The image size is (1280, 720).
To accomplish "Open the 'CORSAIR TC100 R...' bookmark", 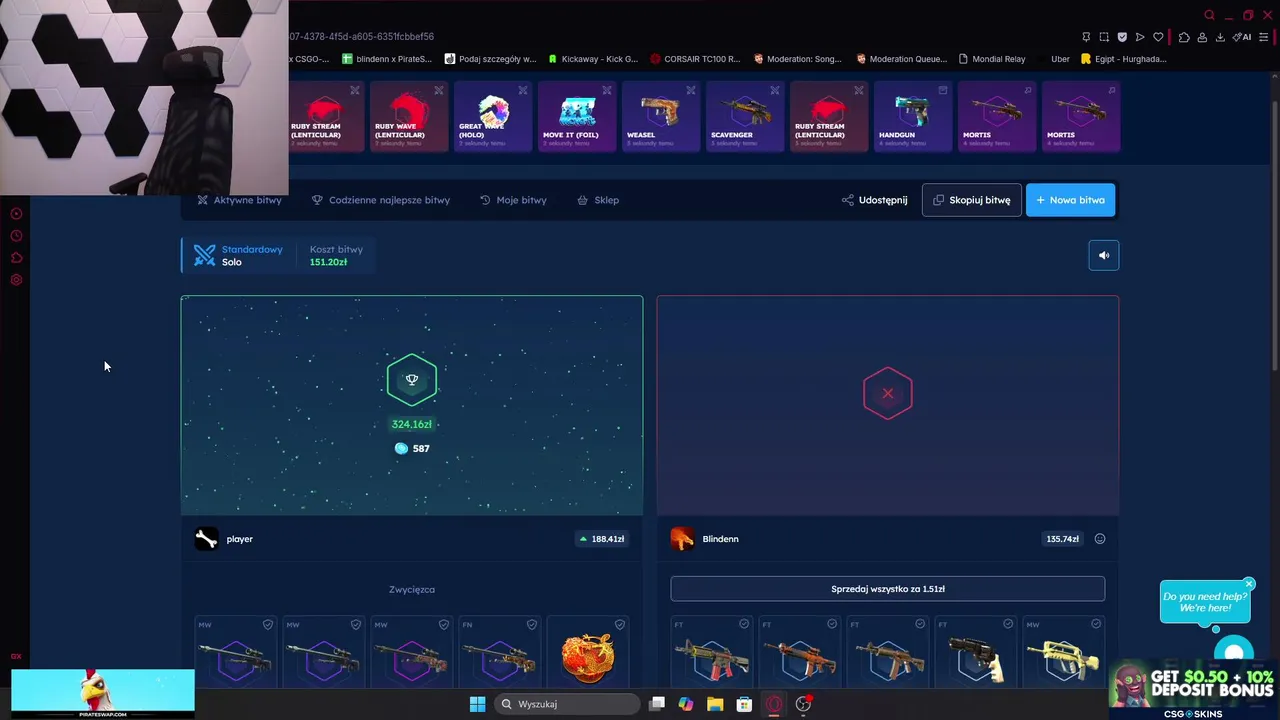I will click(x=695, y=59).
